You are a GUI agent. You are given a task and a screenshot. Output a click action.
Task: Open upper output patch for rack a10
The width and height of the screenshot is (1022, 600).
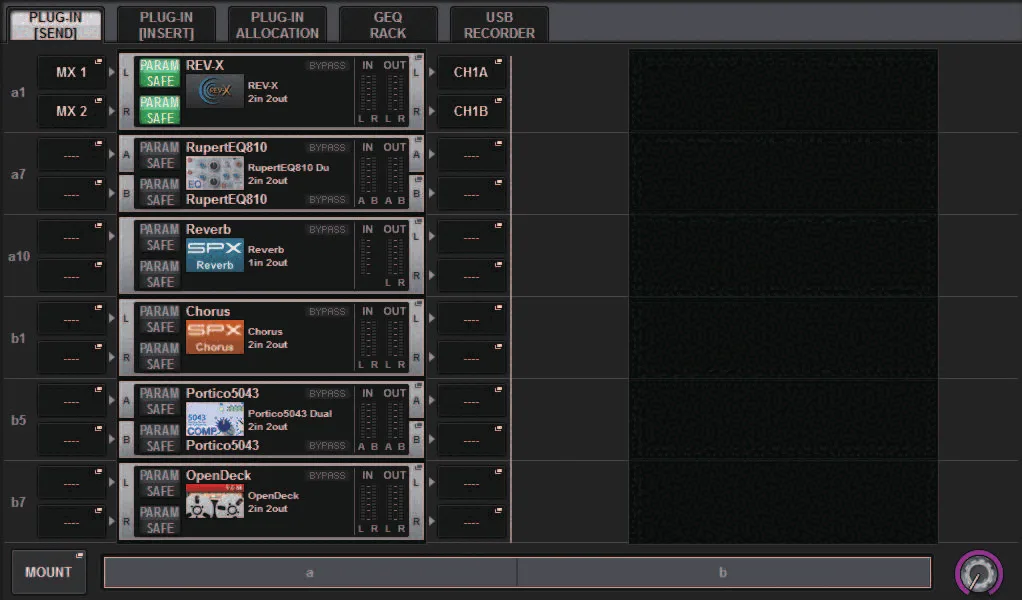click(x=471, y=237)
